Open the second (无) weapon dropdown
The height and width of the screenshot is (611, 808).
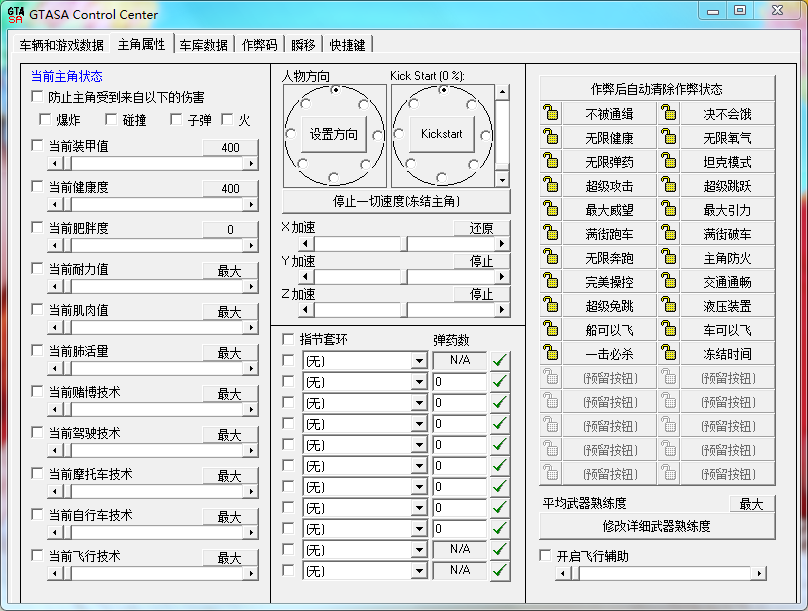419,382
